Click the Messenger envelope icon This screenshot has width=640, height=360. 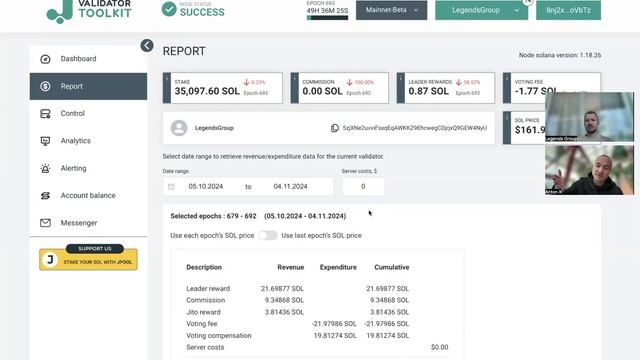coord(45,223)
